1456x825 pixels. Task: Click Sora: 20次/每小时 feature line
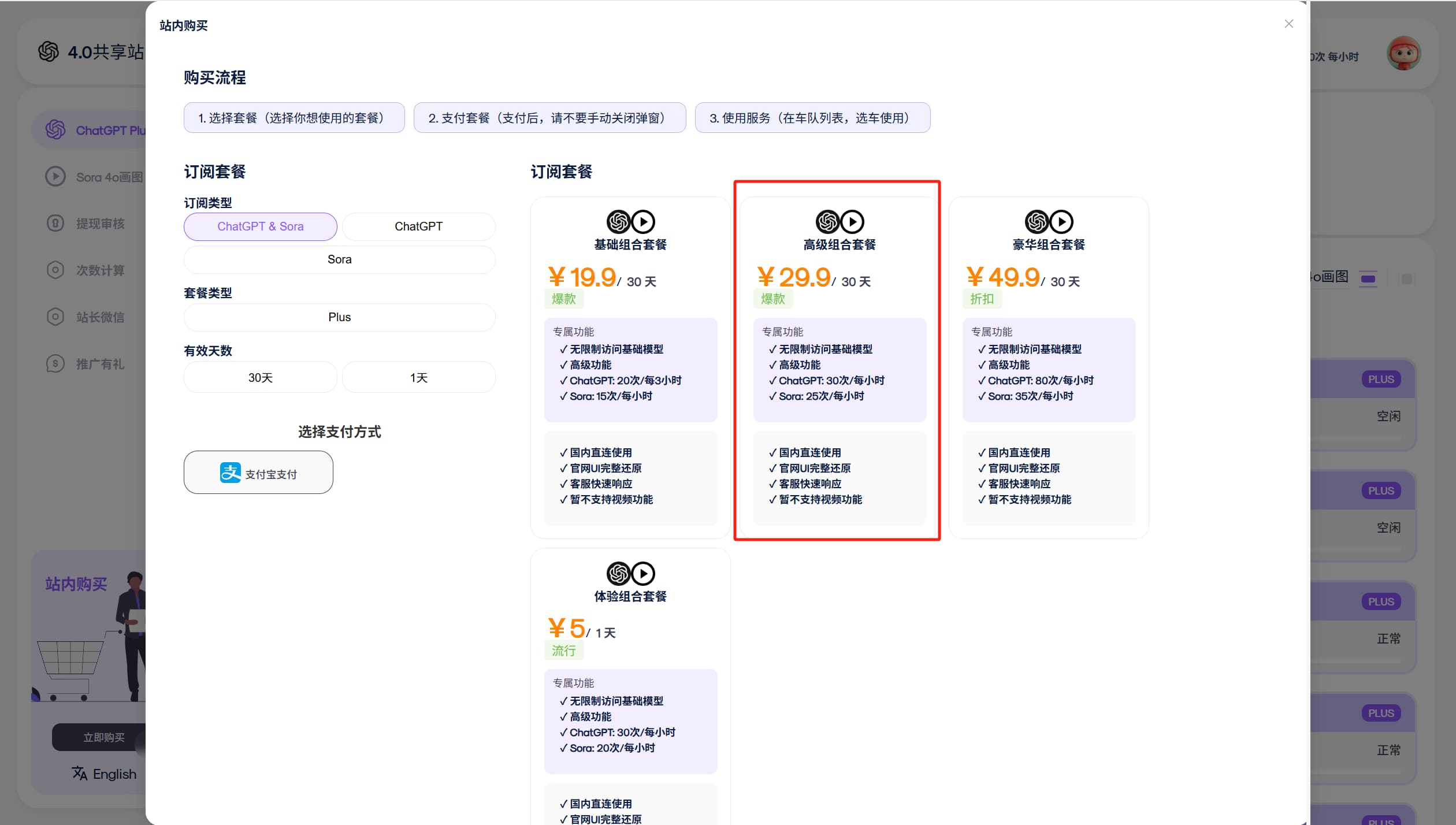pyautogui.click(x=607, y=748)
